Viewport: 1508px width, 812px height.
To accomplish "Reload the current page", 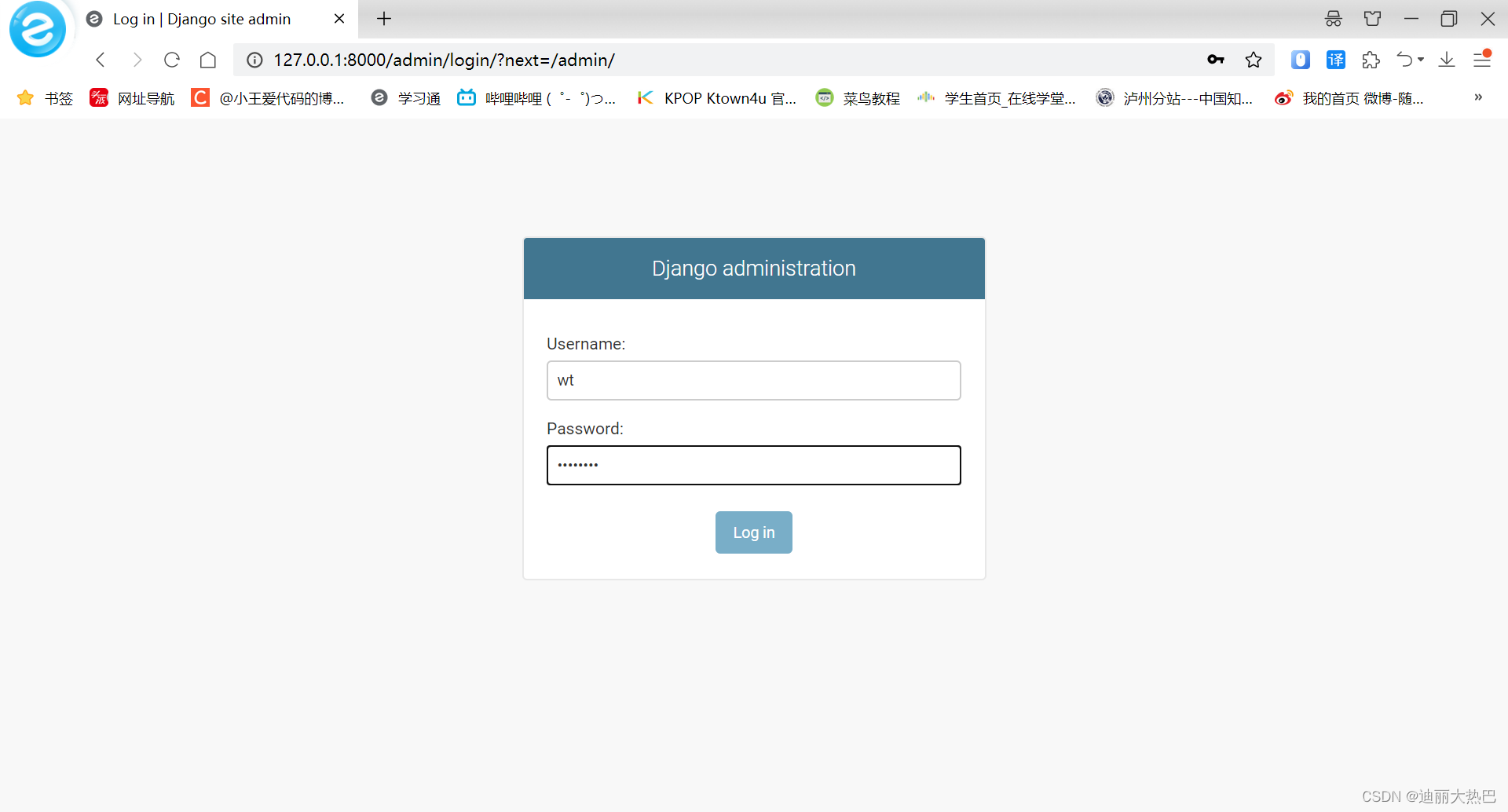I will pos(172,60).
